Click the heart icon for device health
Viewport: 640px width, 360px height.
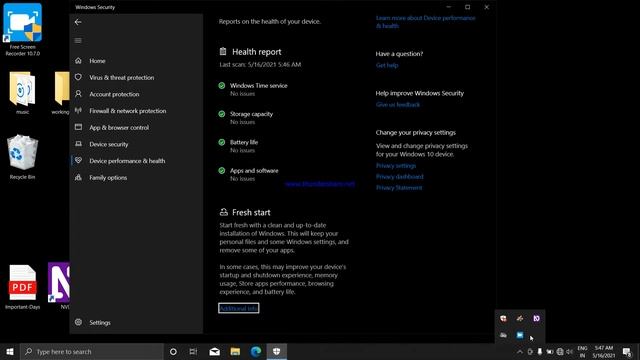78,160
